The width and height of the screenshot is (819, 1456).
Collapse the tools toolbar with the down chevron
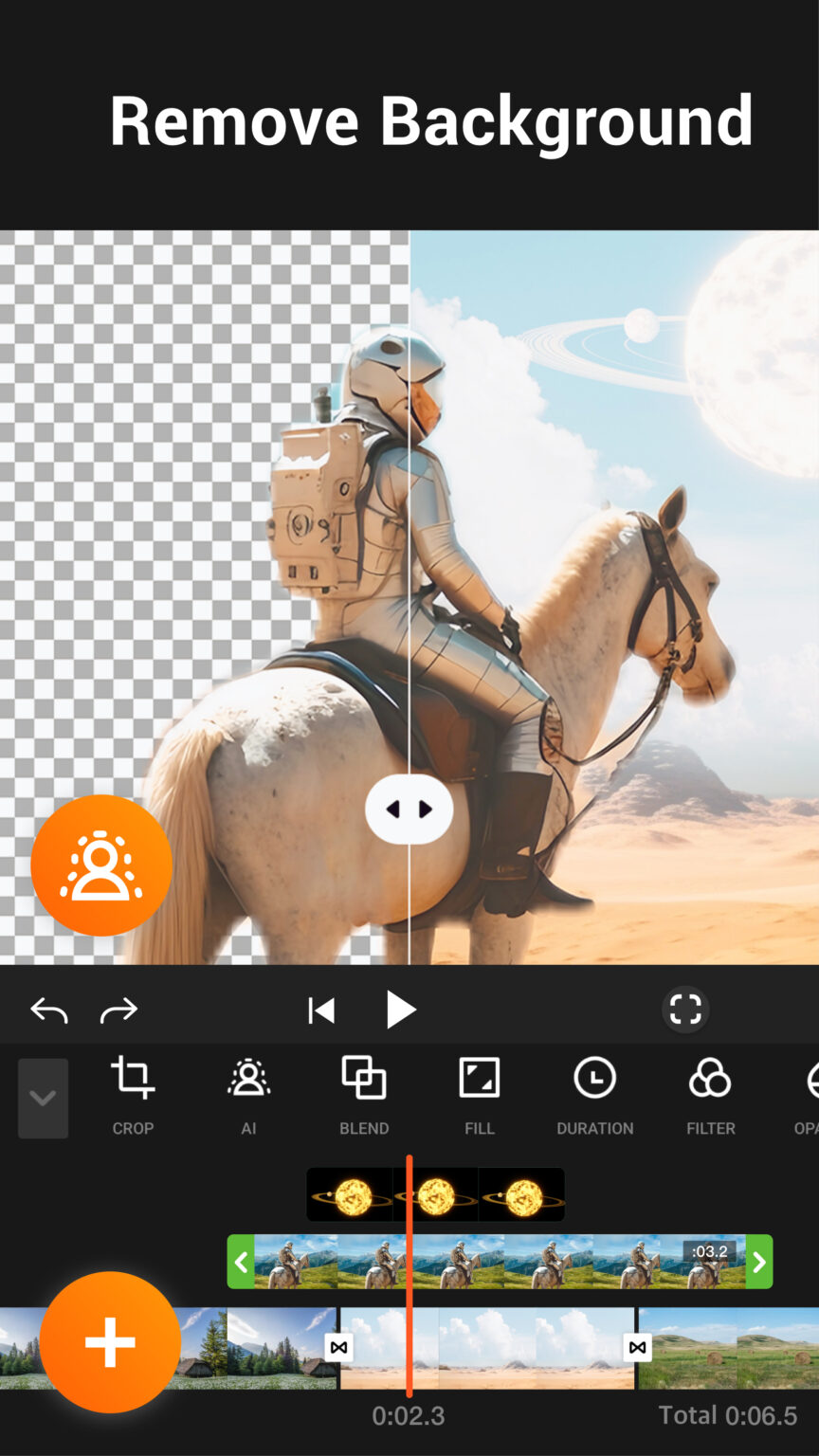tap(42, 1097)
